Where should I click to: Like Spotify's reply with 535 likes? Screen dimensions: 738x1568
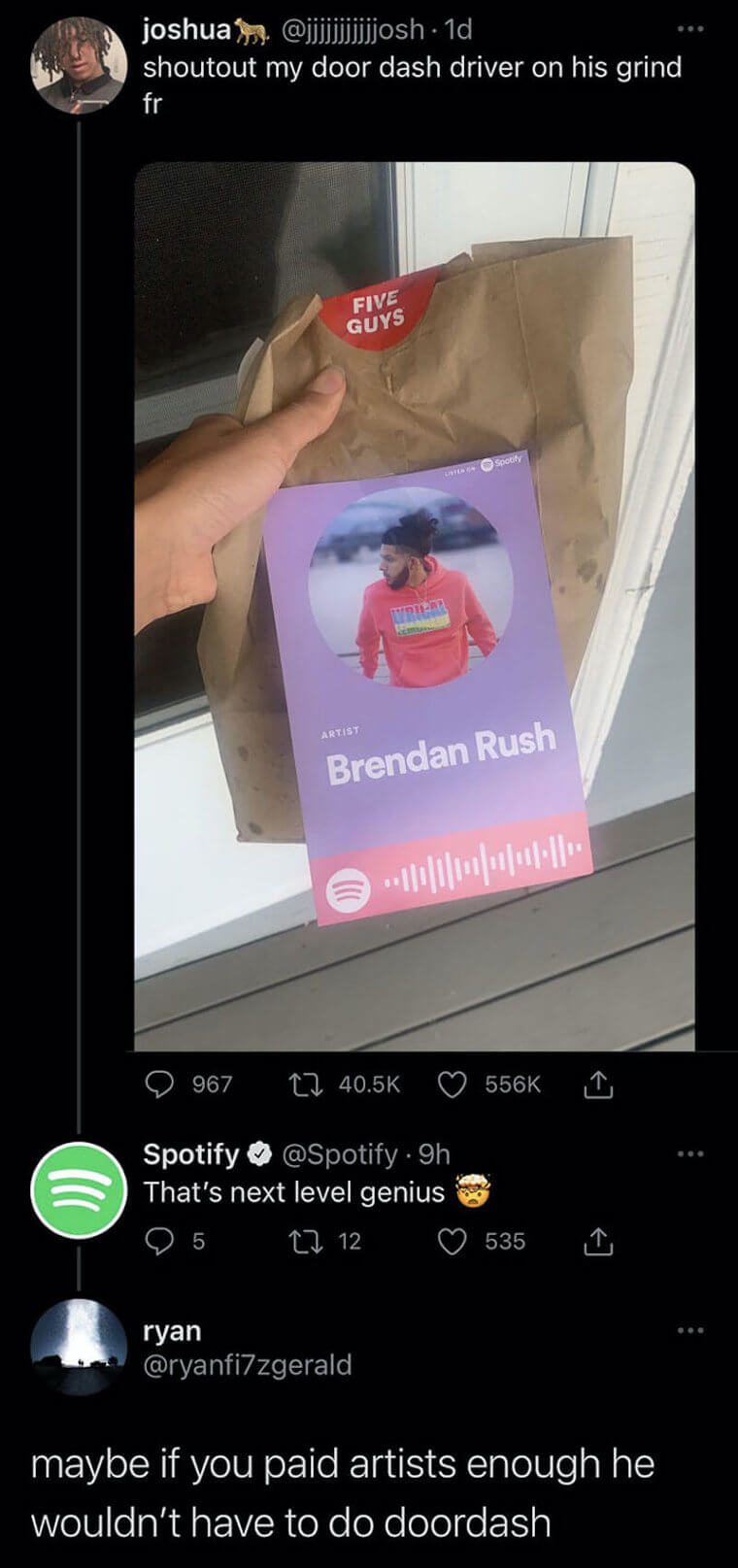452,1241
